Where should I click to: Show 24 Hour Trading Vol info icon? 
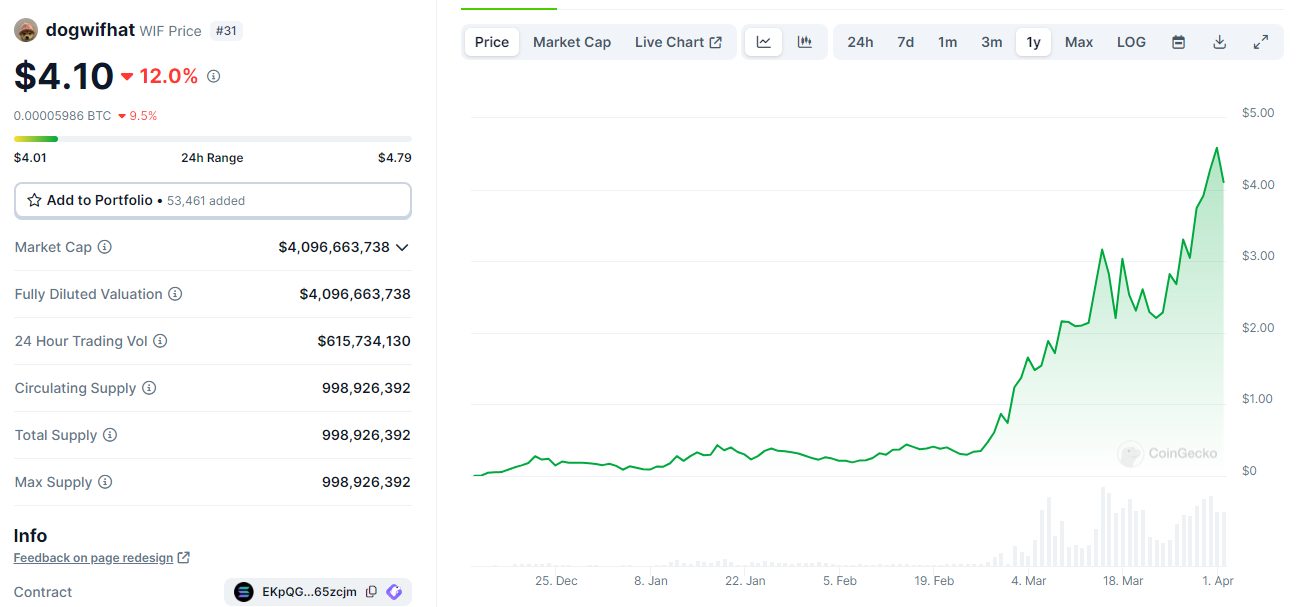click(x=160, y=341)
